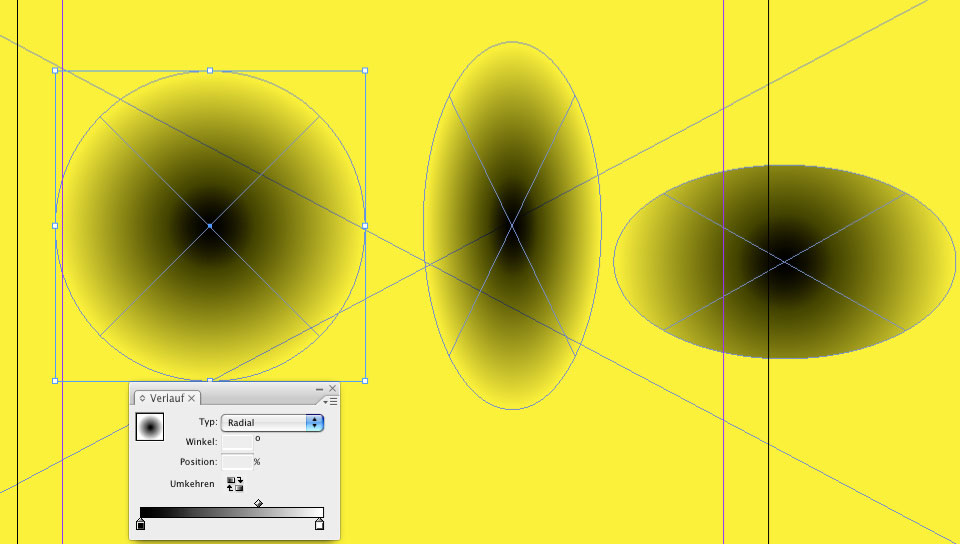Screen dimensions: 960x544
Task: Click the center of the wide horizontal ellipse
Action: pos(784,261)
